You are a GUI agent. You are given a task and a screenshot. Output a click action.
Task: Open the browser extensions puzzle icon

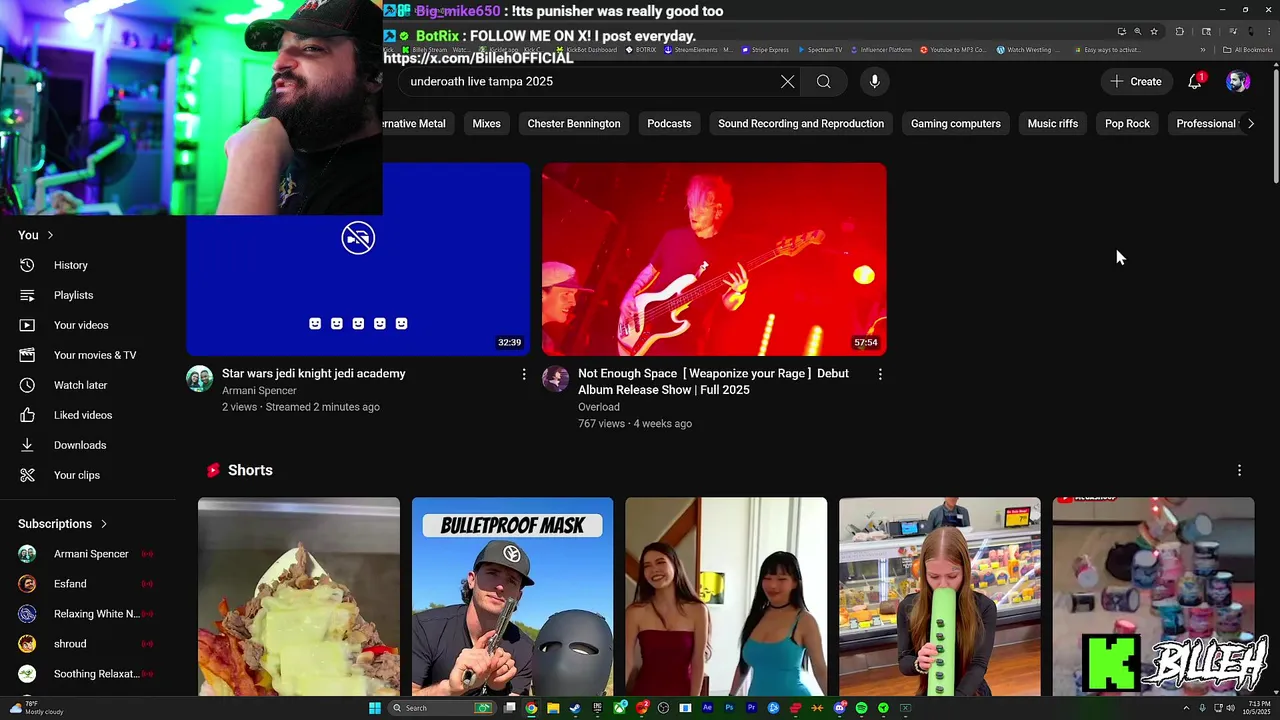1180,32
